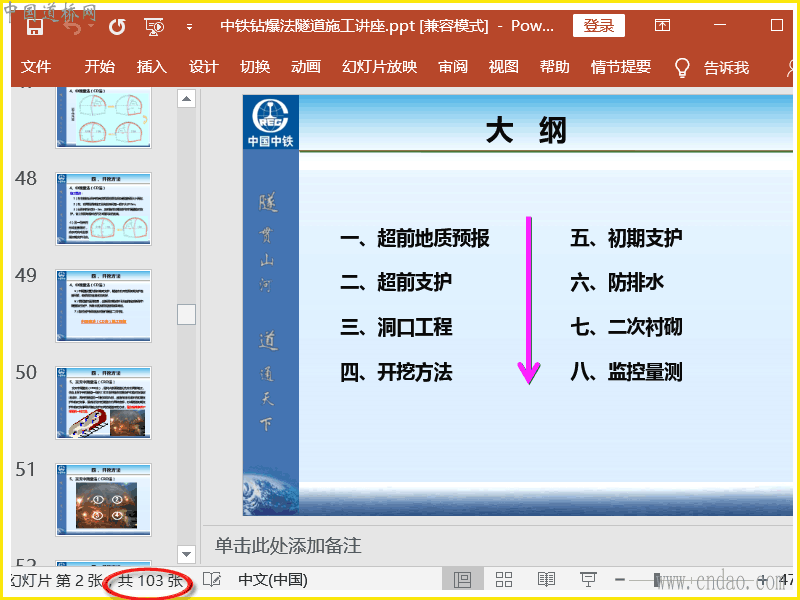Click the lightbulb Tell Me icon
The width and height of the screenshot is (800, 600).
pyautogui.click(x=682, y=67)
